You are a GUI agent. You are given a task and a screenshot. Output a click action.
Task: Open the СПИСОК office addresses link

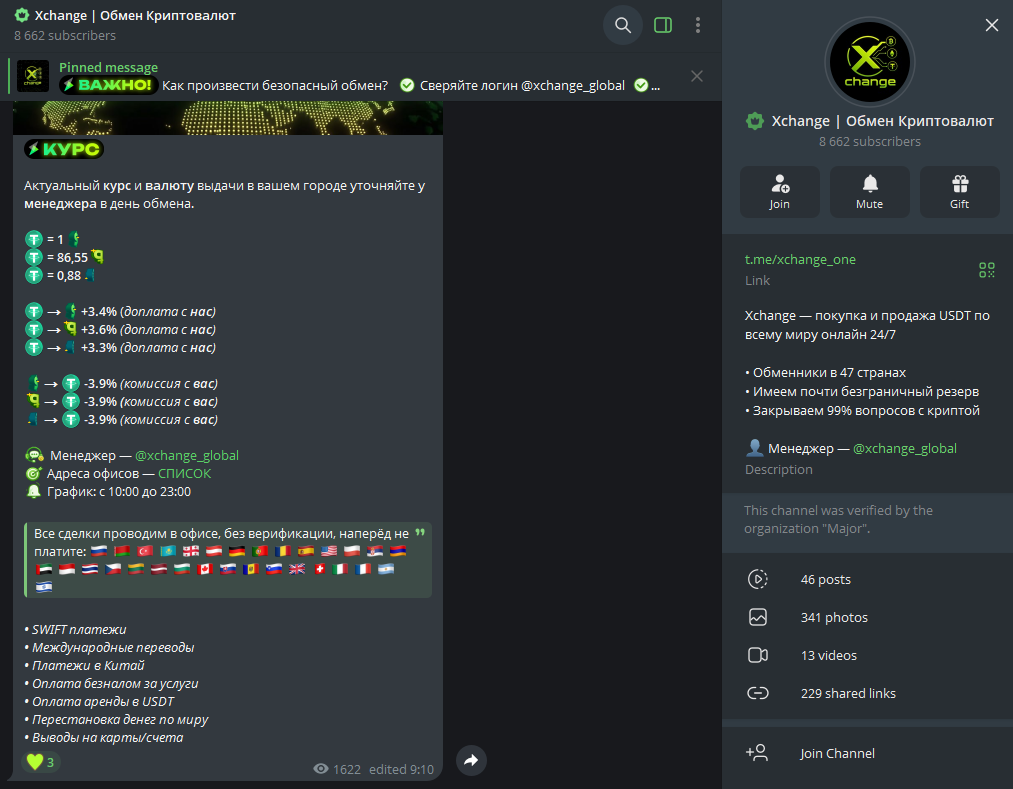coord(185,474)
